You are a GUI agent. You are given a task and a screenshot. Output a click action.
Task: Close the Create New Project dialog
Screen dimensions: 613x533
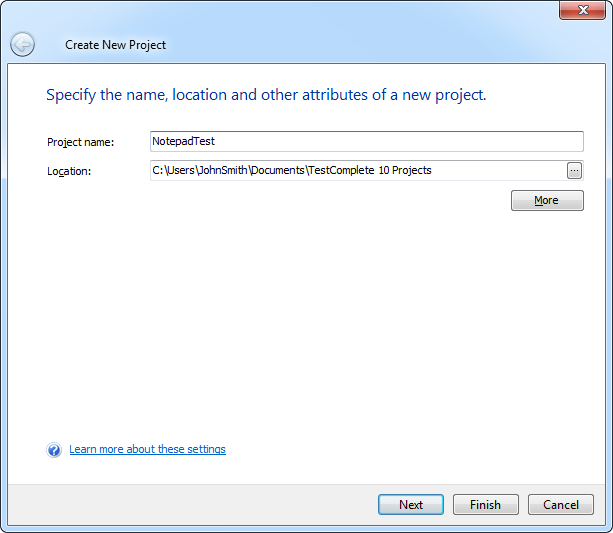point(583,10)
